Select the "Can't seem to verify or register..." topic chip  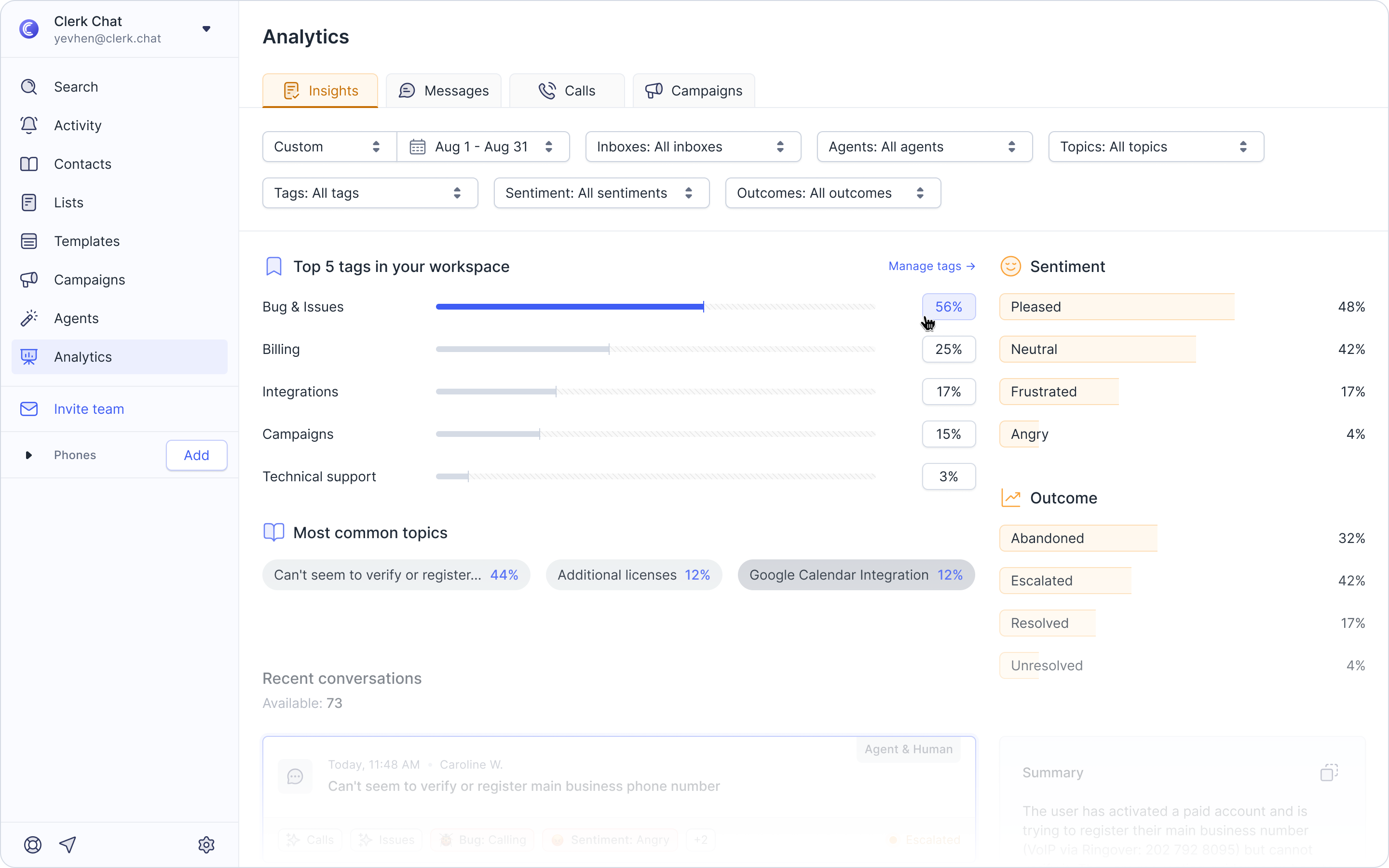pos(396,575)
